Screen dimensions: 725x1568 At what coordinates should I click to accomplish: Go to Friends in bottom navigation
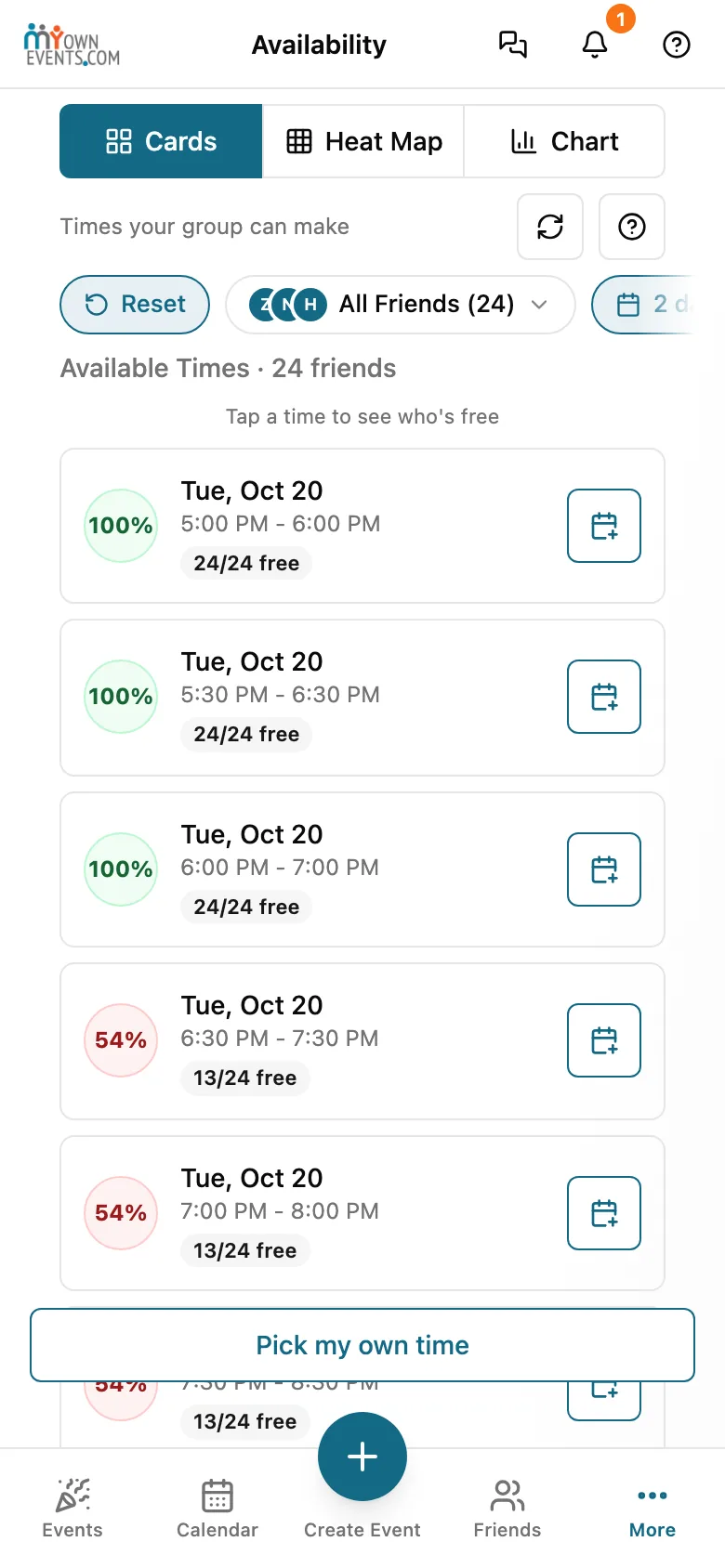pos(507,1509)
